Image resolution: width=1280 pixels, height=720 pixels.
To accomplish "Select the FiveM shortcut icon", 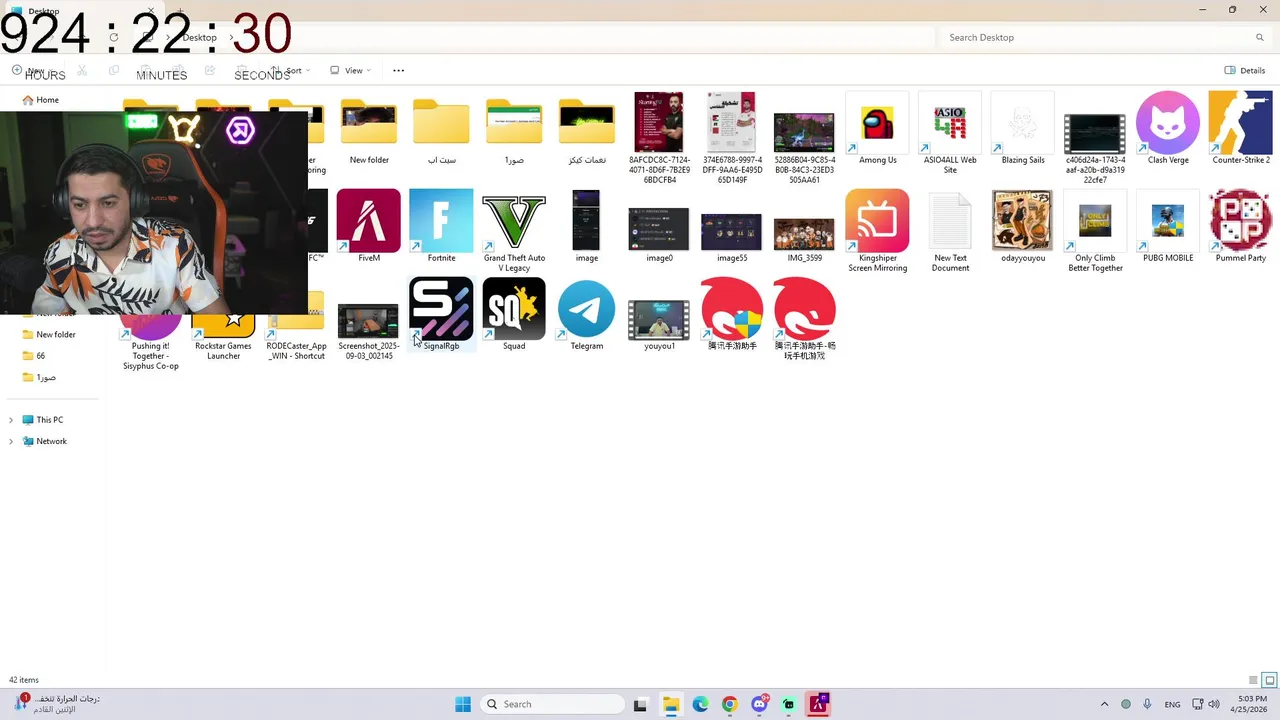I will tap(369, 220).
